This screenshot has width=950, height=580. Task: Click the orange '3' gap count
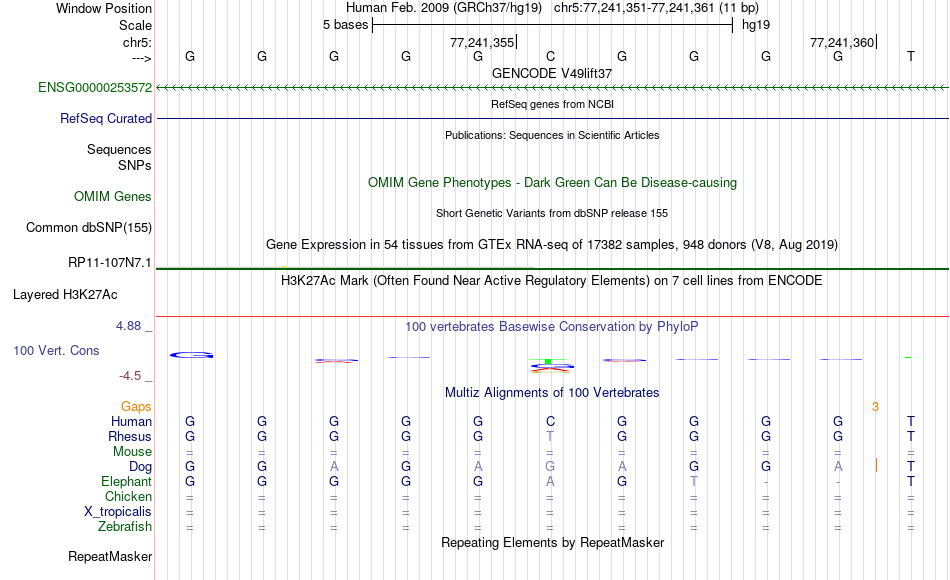(875, 407)
